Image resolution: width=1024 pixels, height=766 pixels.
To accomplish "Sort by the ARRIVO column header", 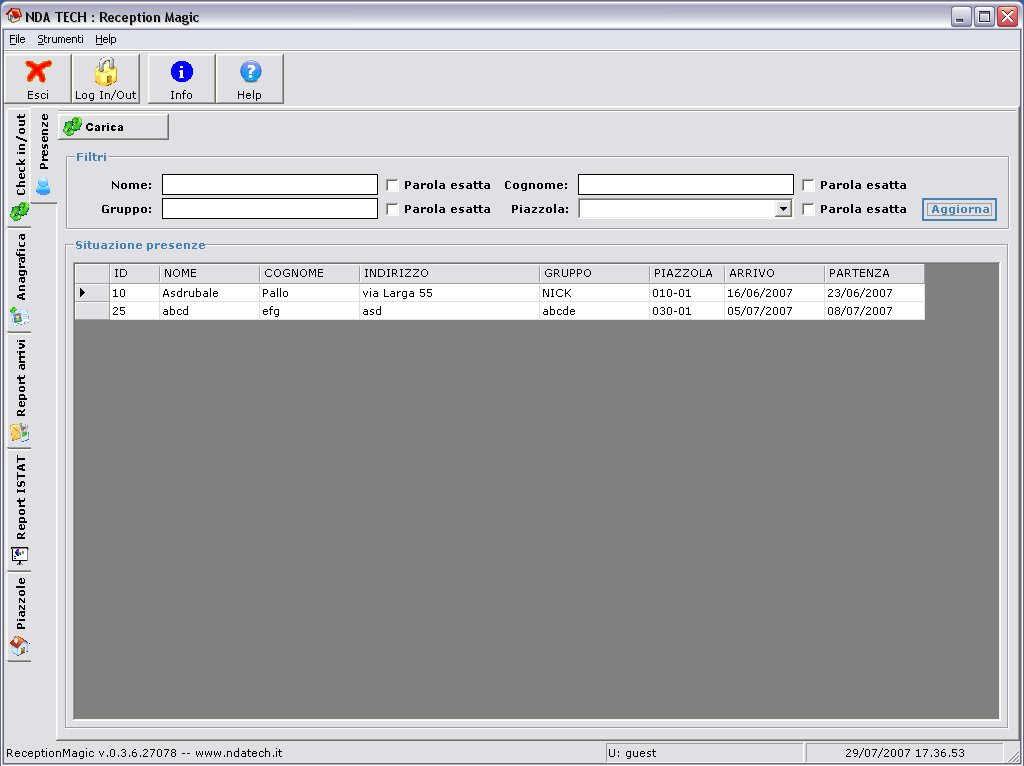I will pos(775,274).
